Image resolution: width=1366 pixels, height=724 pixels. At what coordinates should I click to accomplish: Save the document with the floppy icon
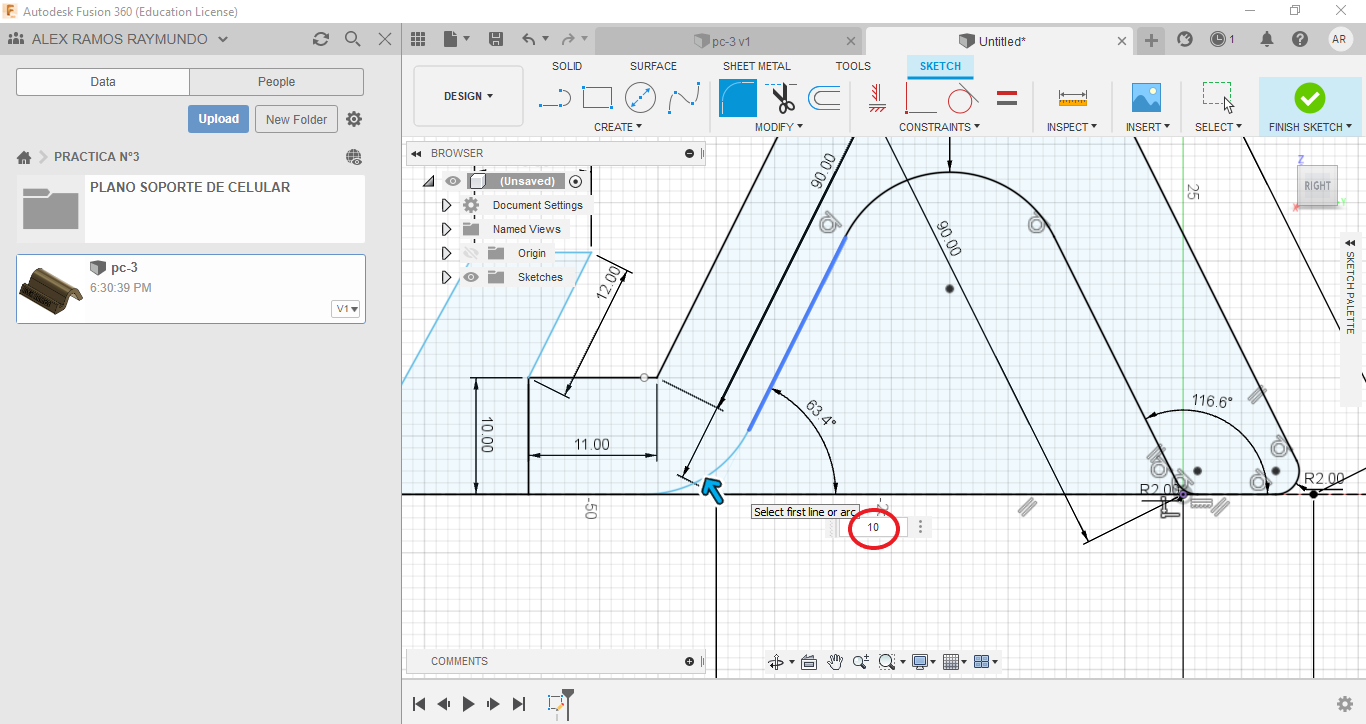coord(496,39)
